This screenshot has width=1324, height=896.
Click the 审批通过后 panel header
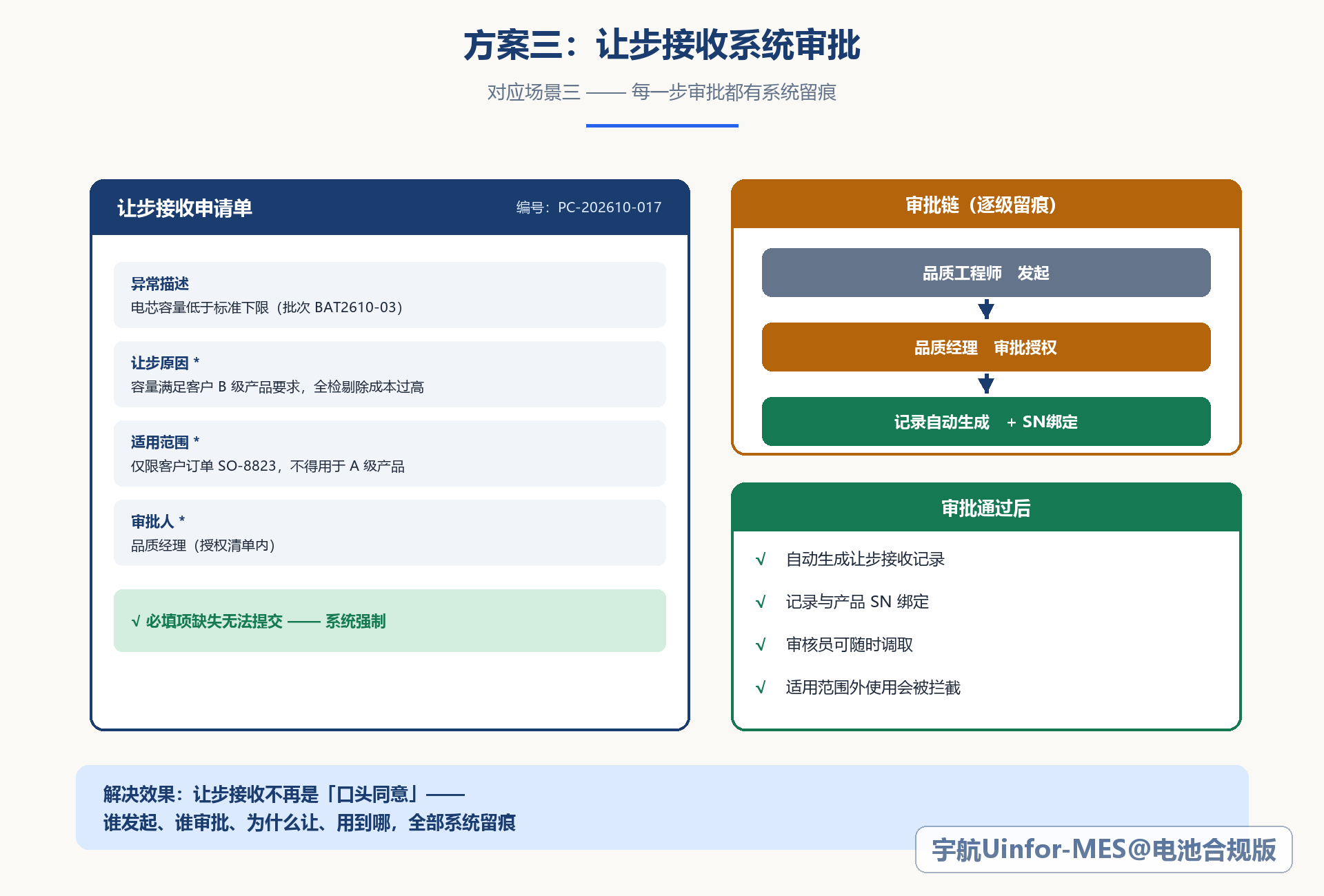click(x=986, y=508)
